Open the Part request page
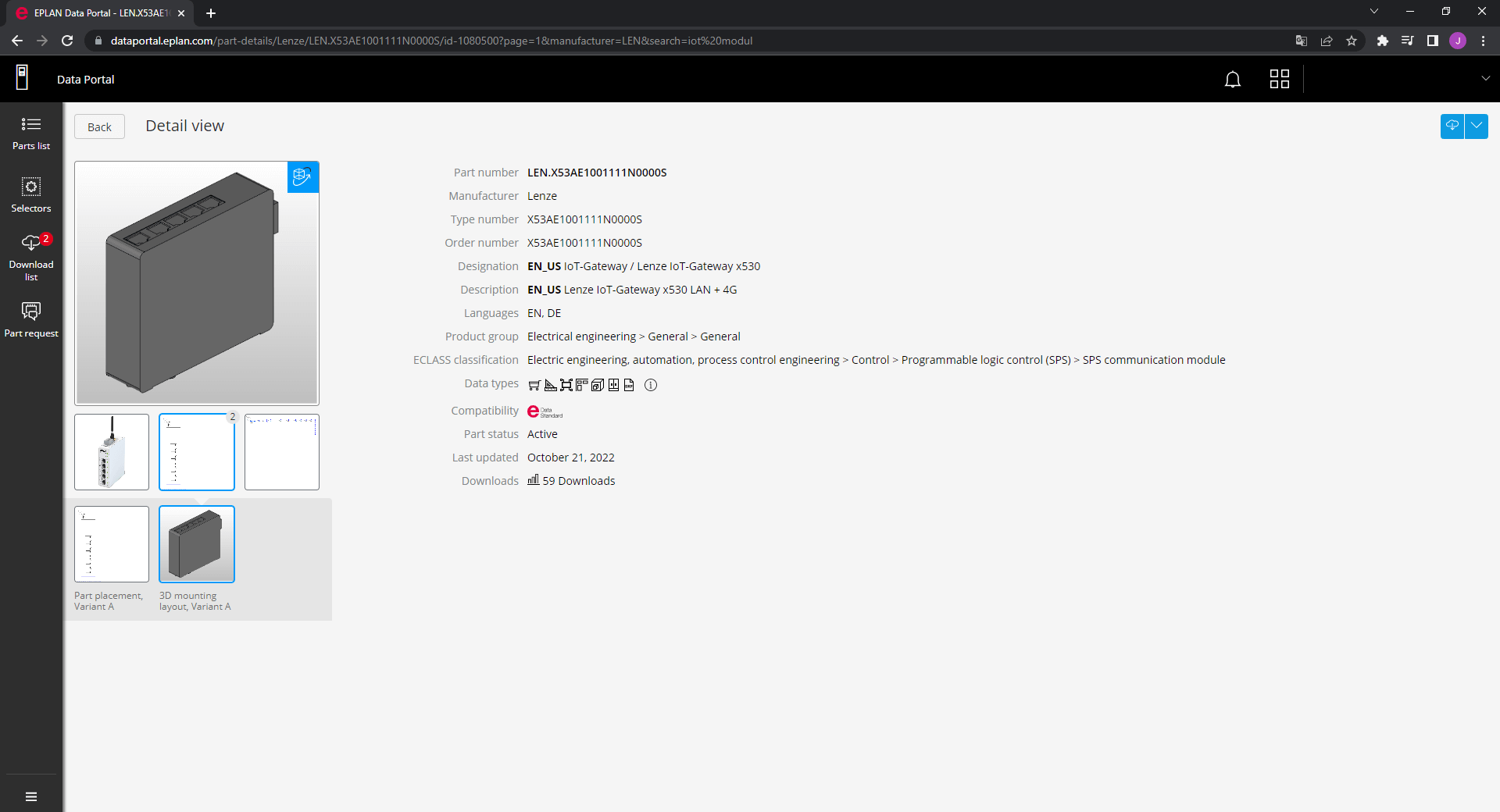 pos(31,320)
